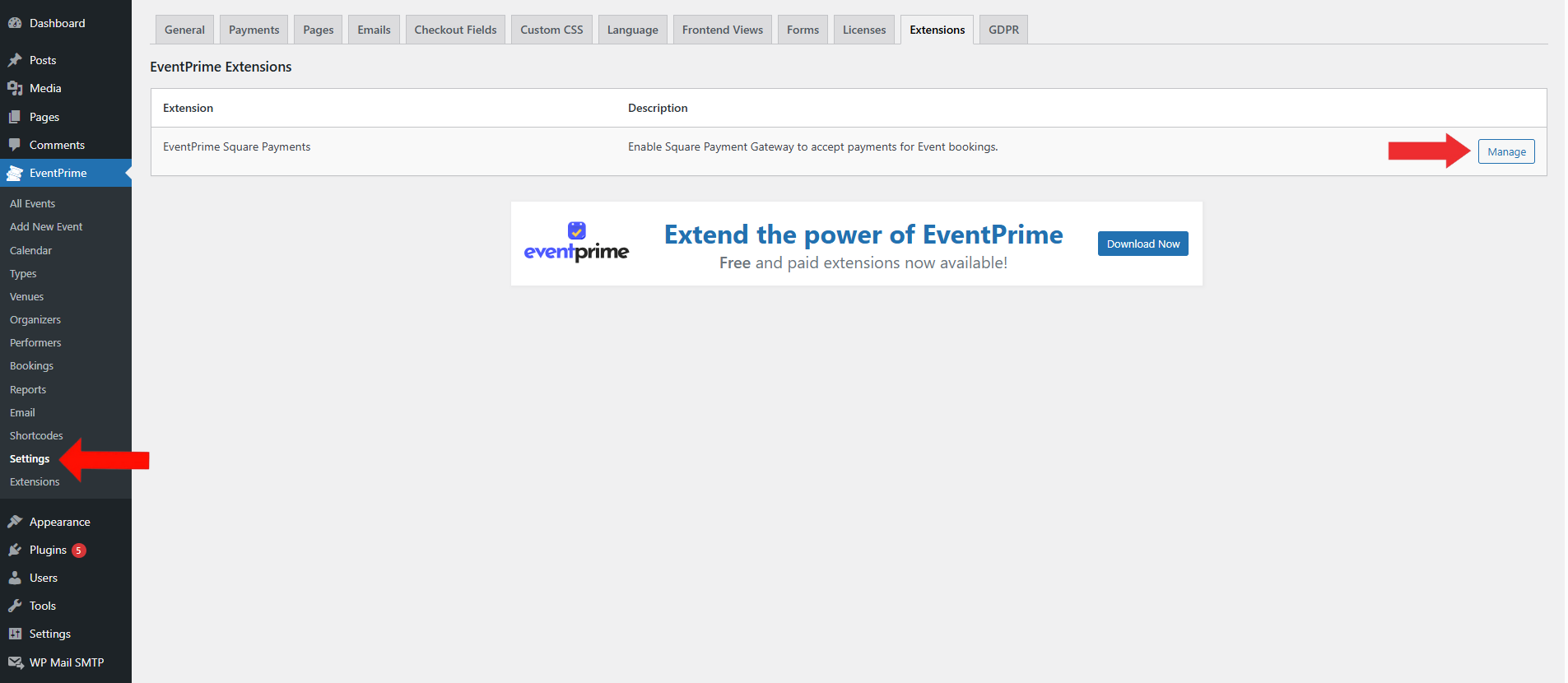Click the Appearance paintbrush icon
The width and height of the screenshot is (1568, 683).
coord(15,522)
